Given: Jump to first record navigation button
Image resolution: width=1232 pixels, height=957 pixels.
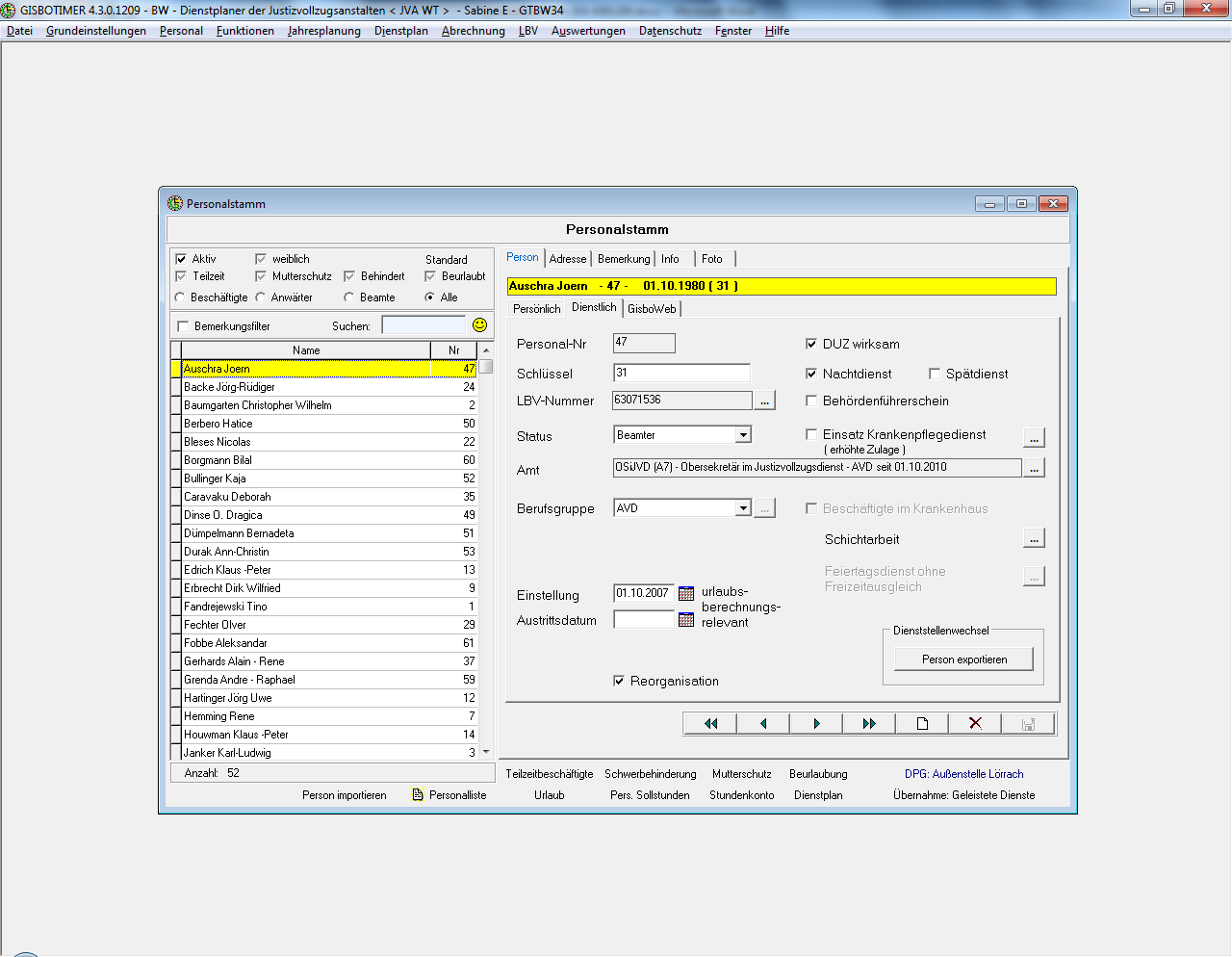Looking at the screenshot, I should (710, 724).
